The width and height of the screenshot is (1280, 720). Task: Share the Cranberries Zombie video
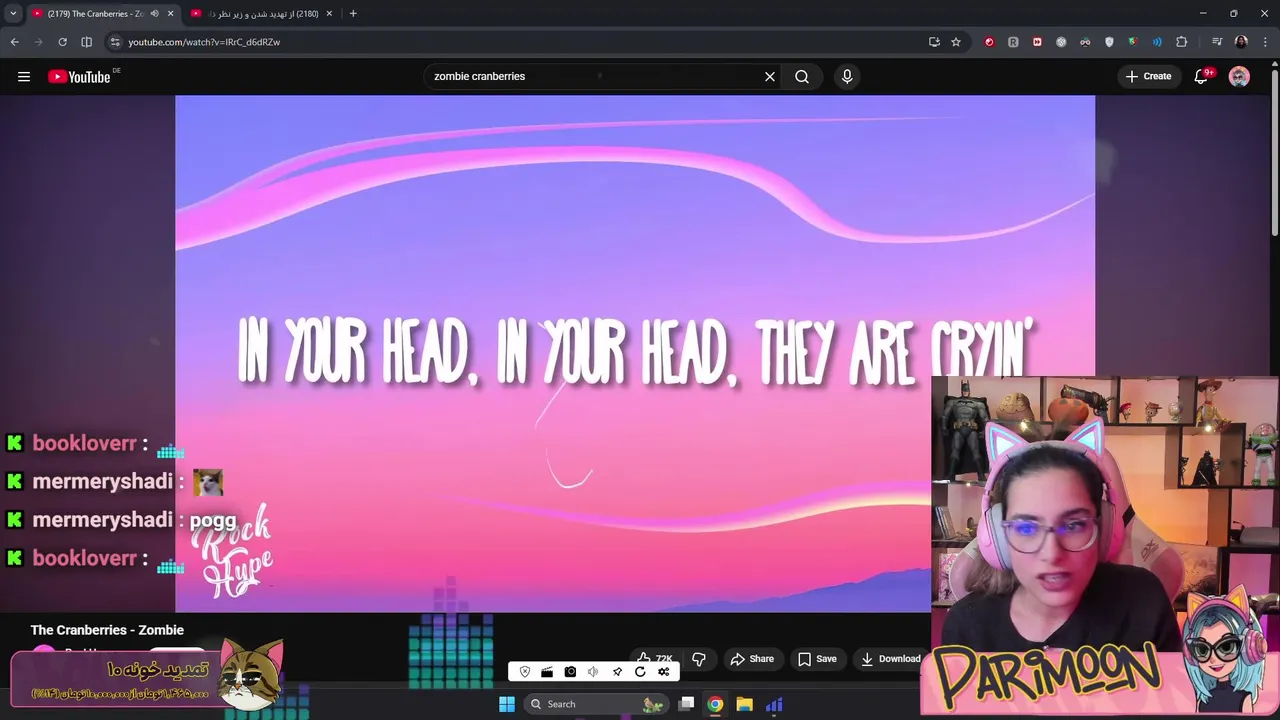tap(752, 659)
